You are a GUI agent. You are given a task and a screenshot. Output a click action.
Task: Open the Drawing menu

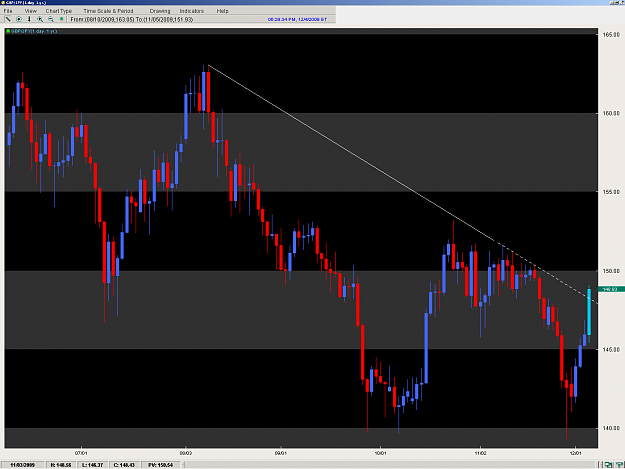pyautogui.click(x=160, y=11)
